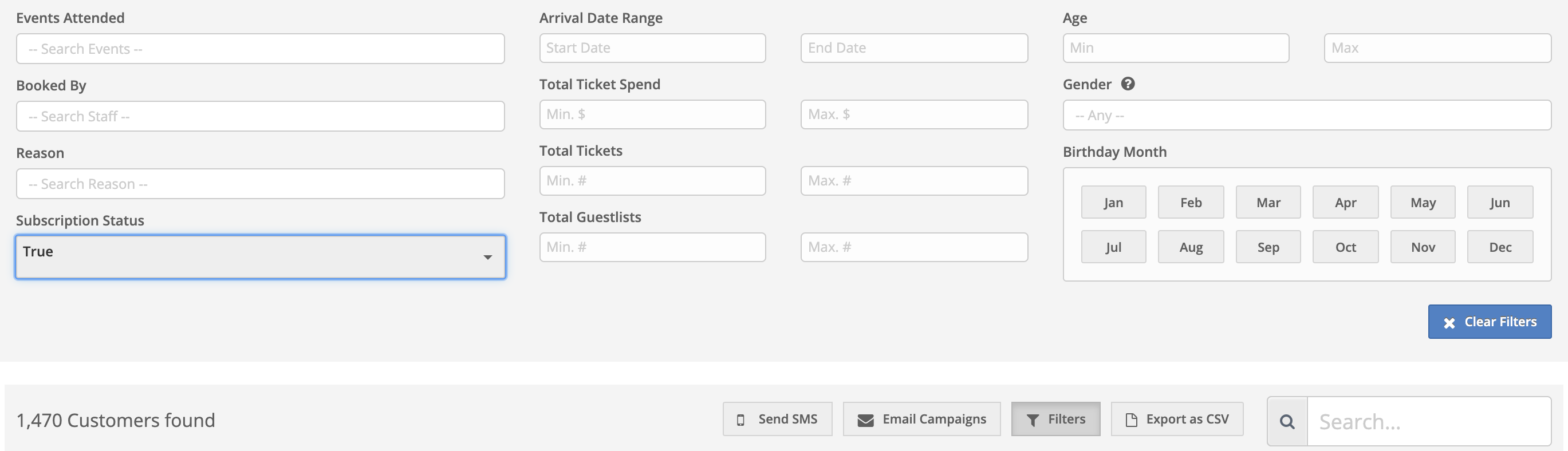Toggle the Dec birthday month button

1500,247
